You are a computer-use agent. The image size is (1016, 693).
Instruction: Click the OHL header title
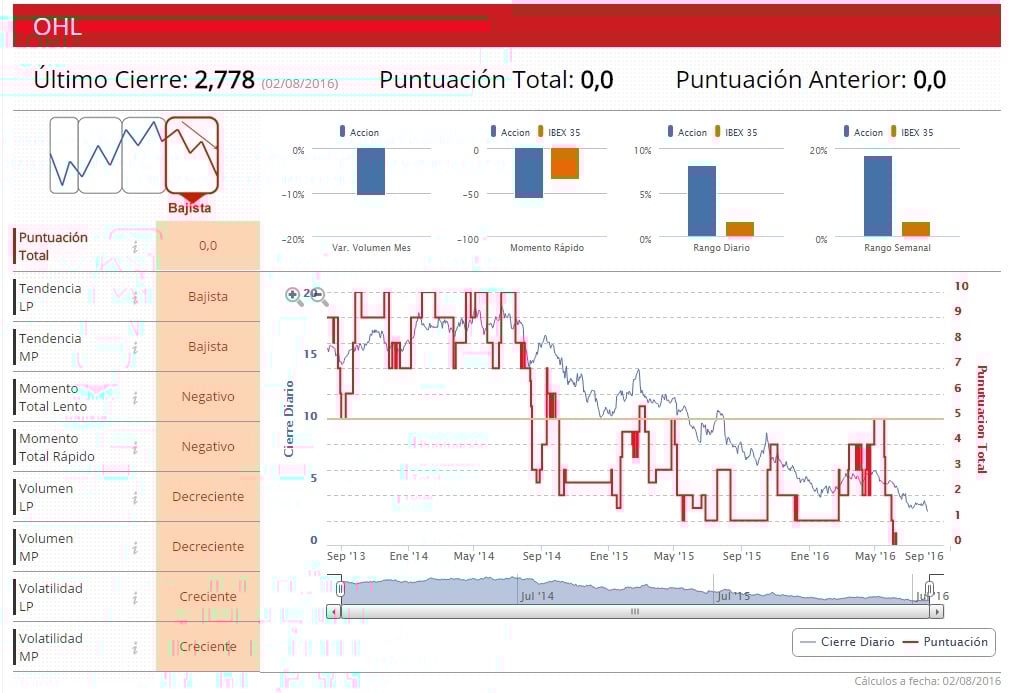58,27
